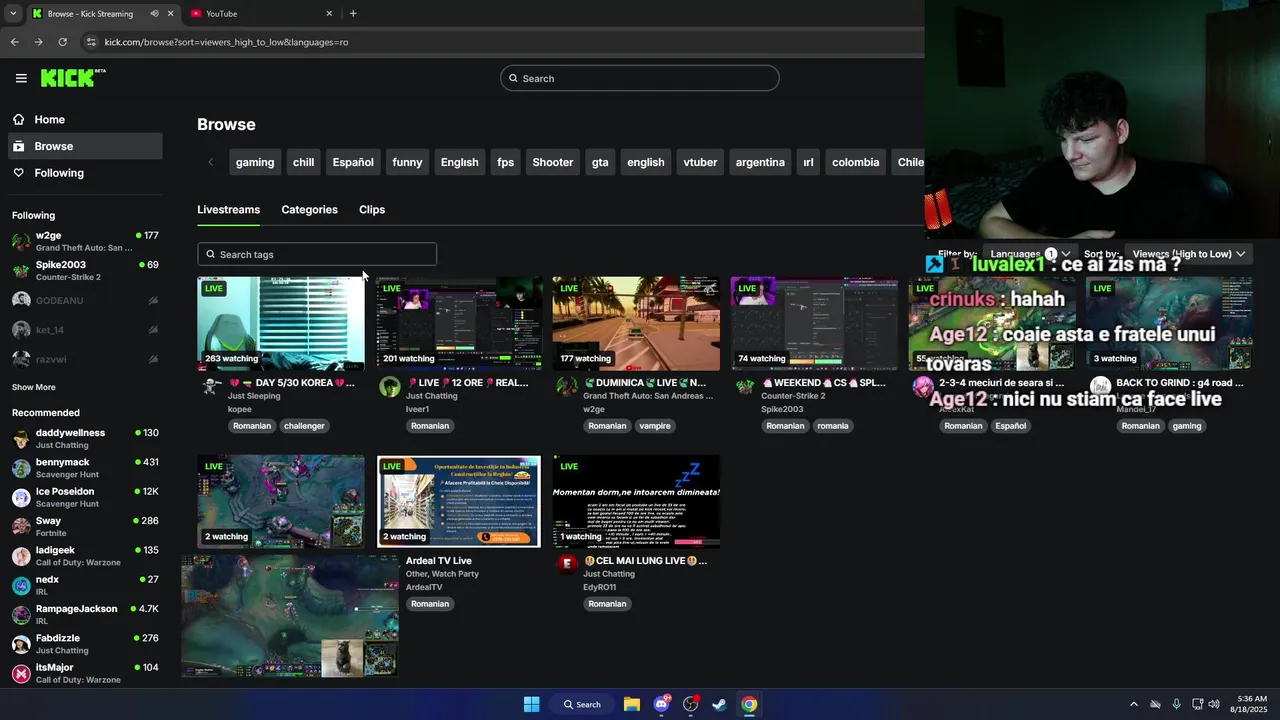Image resolution: width=1280 pixels, height=720 pixels.
Task: Open RampageJackson in Recommended list
Action: click(x=85, y=614)
